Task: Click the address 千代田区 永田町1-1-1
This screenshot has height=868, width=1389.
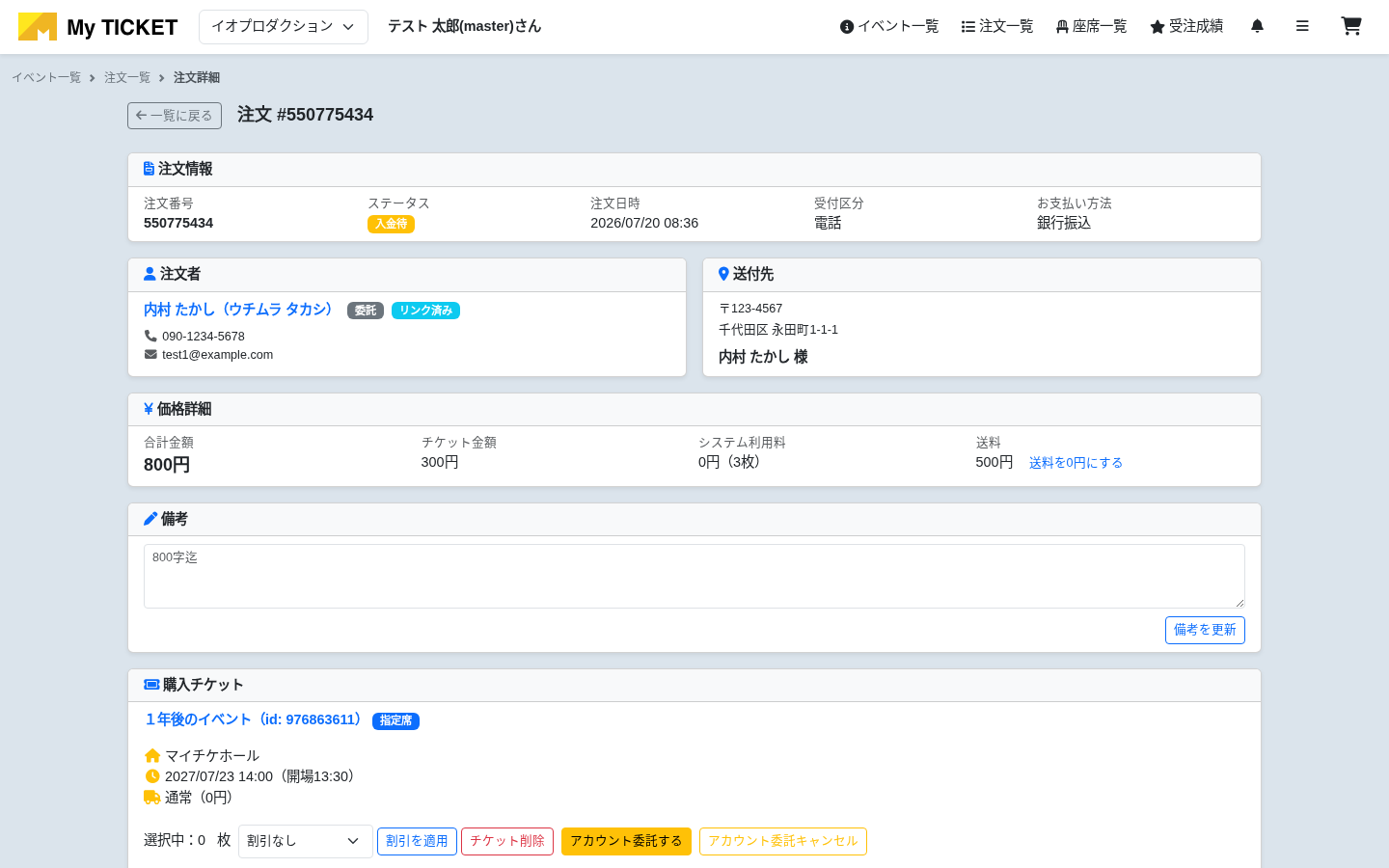Action: pos(778,330)
